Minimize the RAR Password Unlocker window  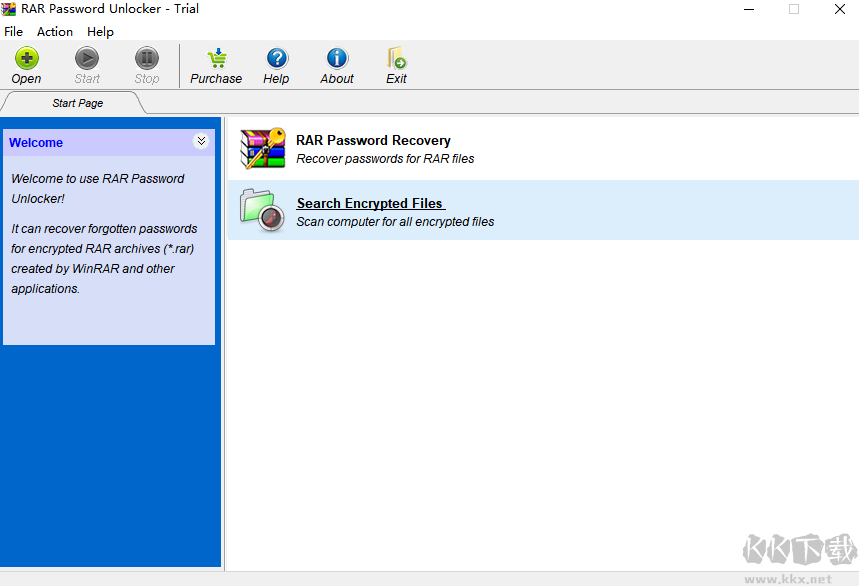[748, 9]
